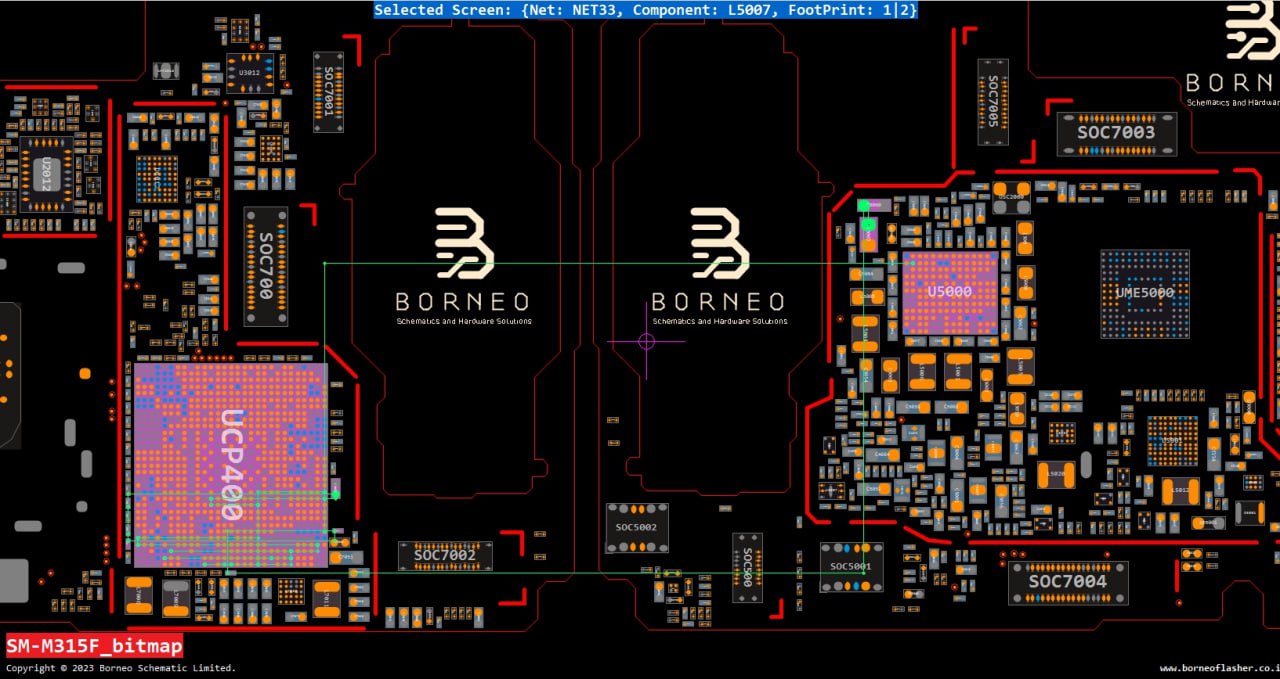Select the SOC7004 connector
1280x679 pixels.
[1068, 582]
